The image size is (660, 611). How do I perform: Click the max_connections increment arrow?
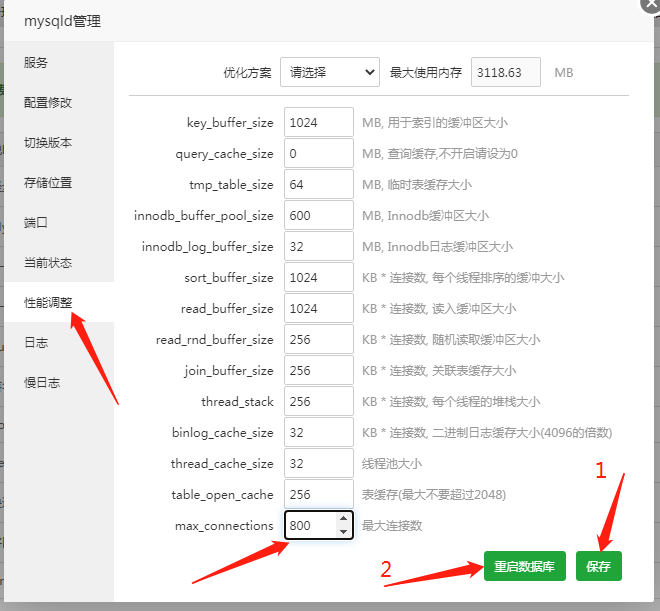pyautogui.click(x=344, y=519)
